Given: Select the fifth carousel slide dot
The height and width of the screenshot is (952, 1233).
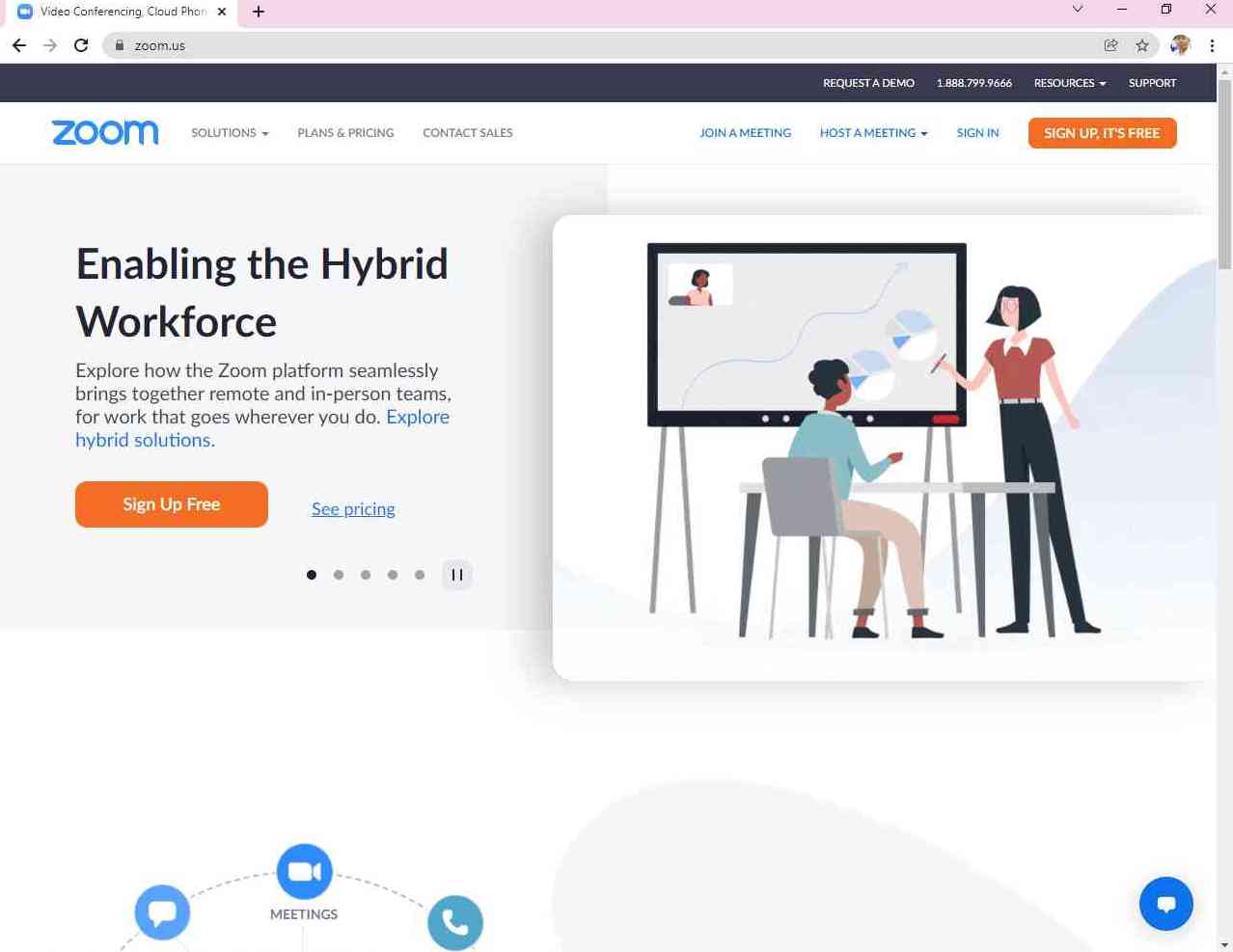Looking at the screenshot, I should [x=420, y=575].
